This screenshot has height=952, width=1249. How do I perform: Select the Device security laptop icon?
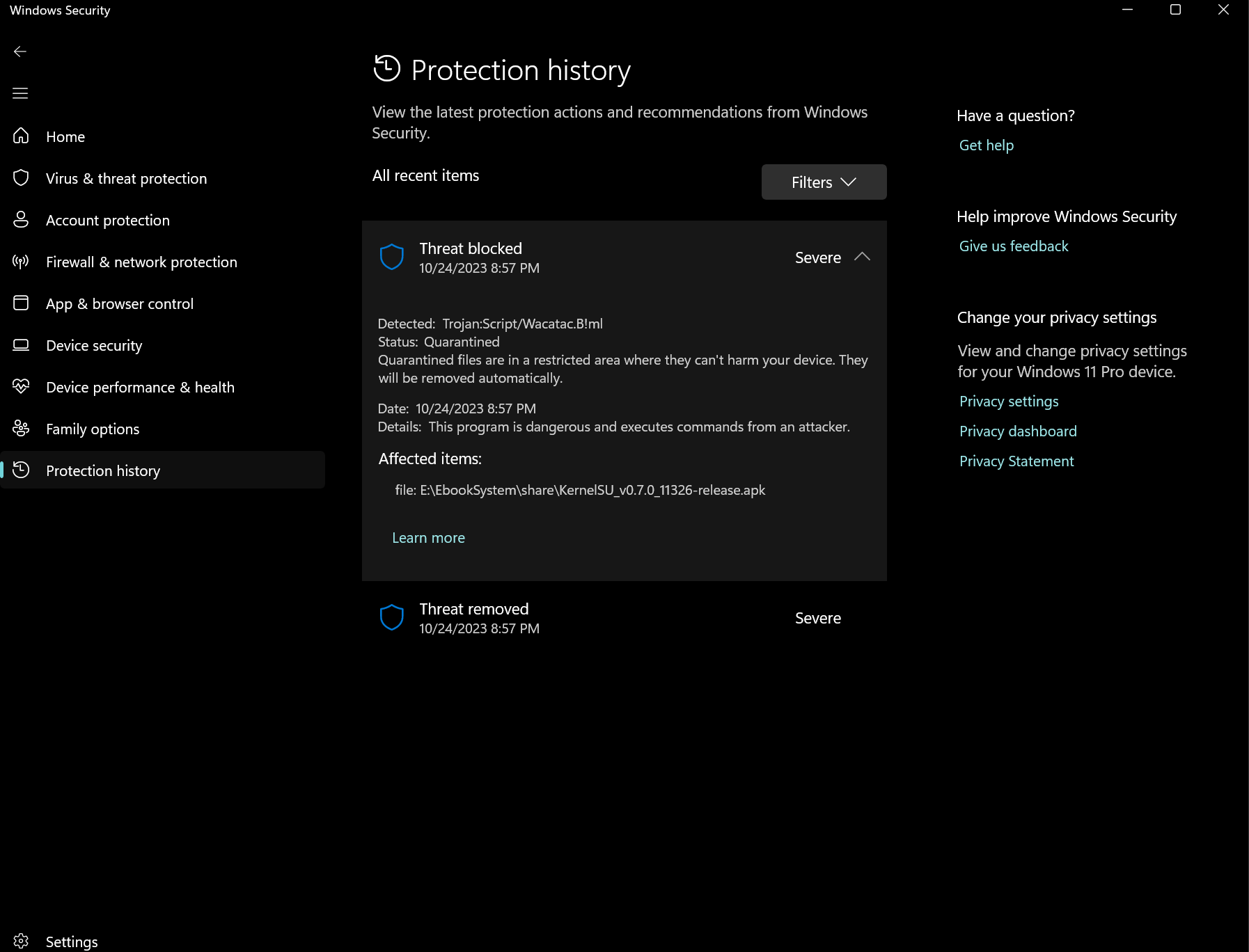click(x=21, y=345)
